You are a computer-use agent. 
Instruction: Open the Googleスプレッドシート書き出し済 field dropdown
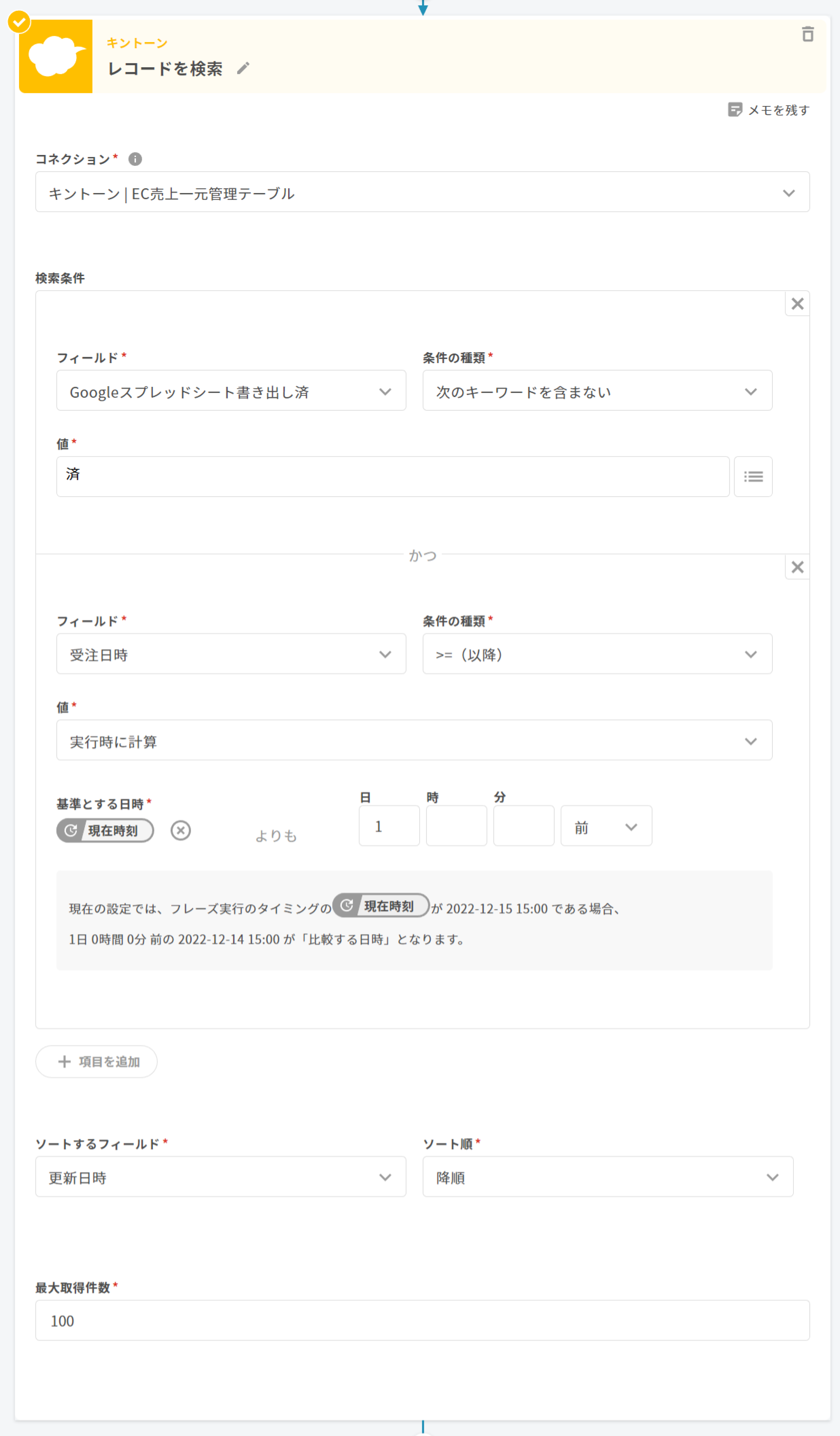coord(231,391)
